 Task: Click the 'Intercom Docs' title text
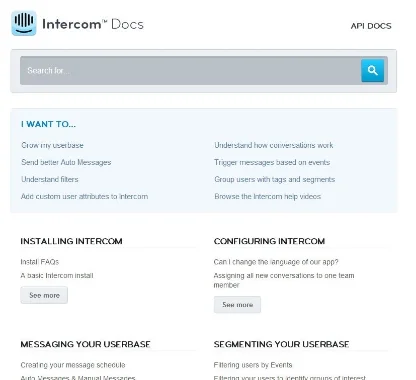click(x=93, y=24)
